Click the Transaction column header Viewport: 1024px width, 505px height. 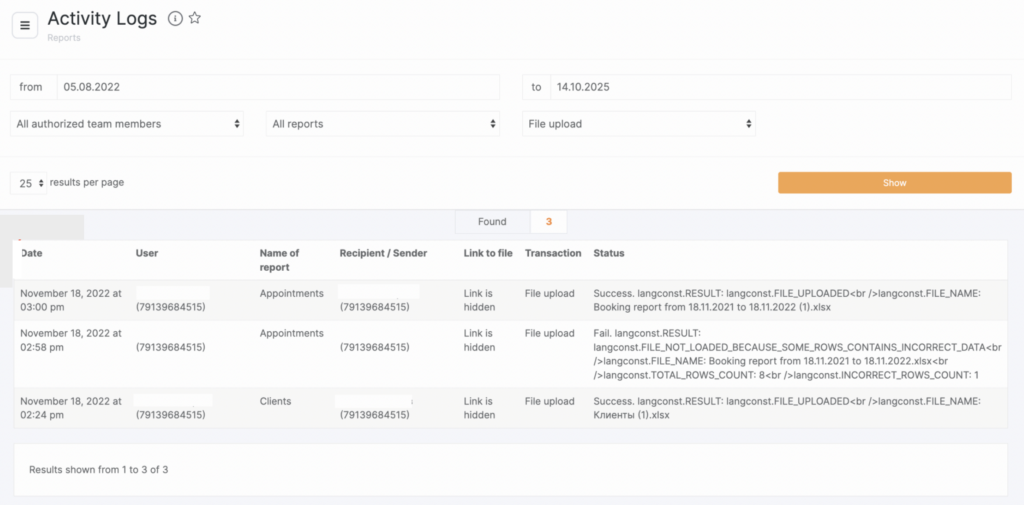click(553, 253)
